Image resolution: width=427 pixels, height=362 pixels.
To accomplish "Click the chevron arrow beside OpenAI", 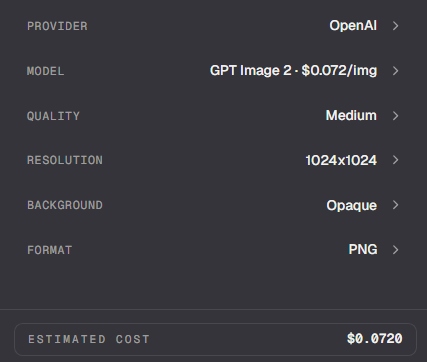I will pyautogui.click(x=395, y=26).
